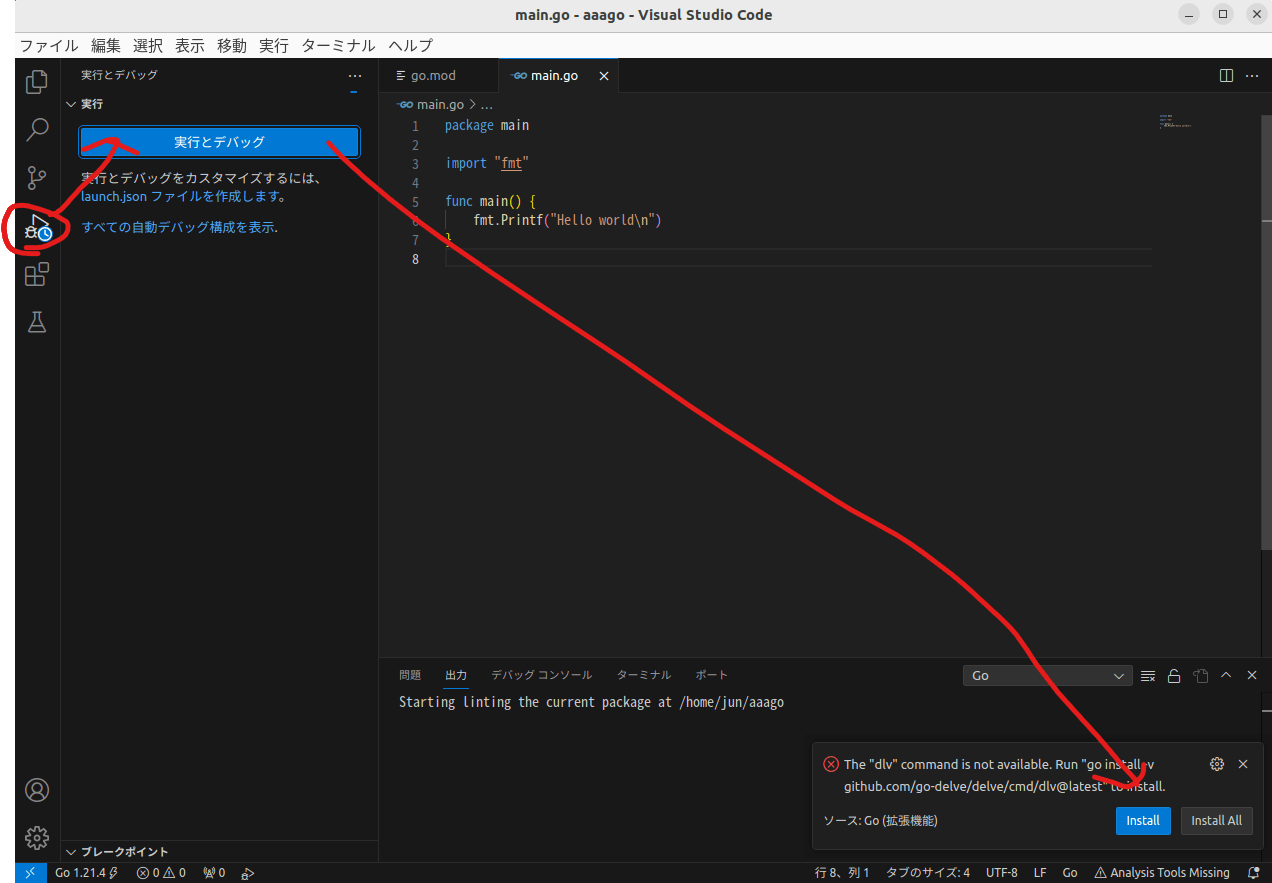This screenshot has width=1272, height=883.
Task: Open the Accounts icon in activity bar
Action: pyautogui.click(x=37, y=790)
